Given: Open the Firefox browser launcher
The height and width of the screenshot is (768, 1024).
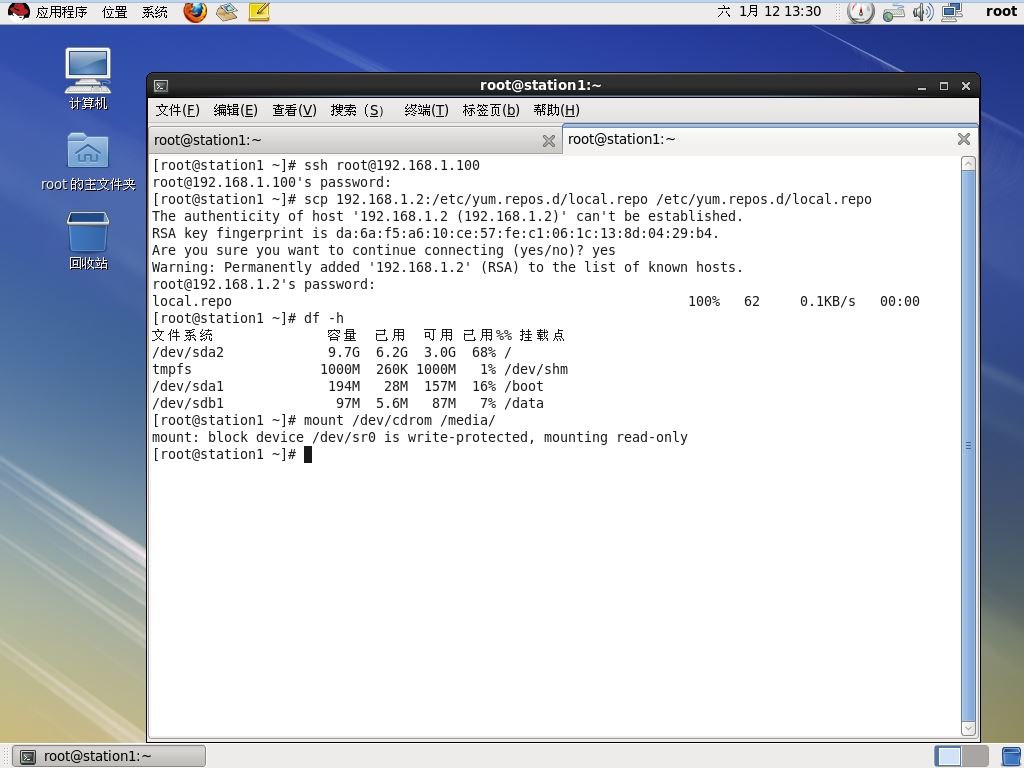Looking at the screenshot, I should click(x=195, y=12).
